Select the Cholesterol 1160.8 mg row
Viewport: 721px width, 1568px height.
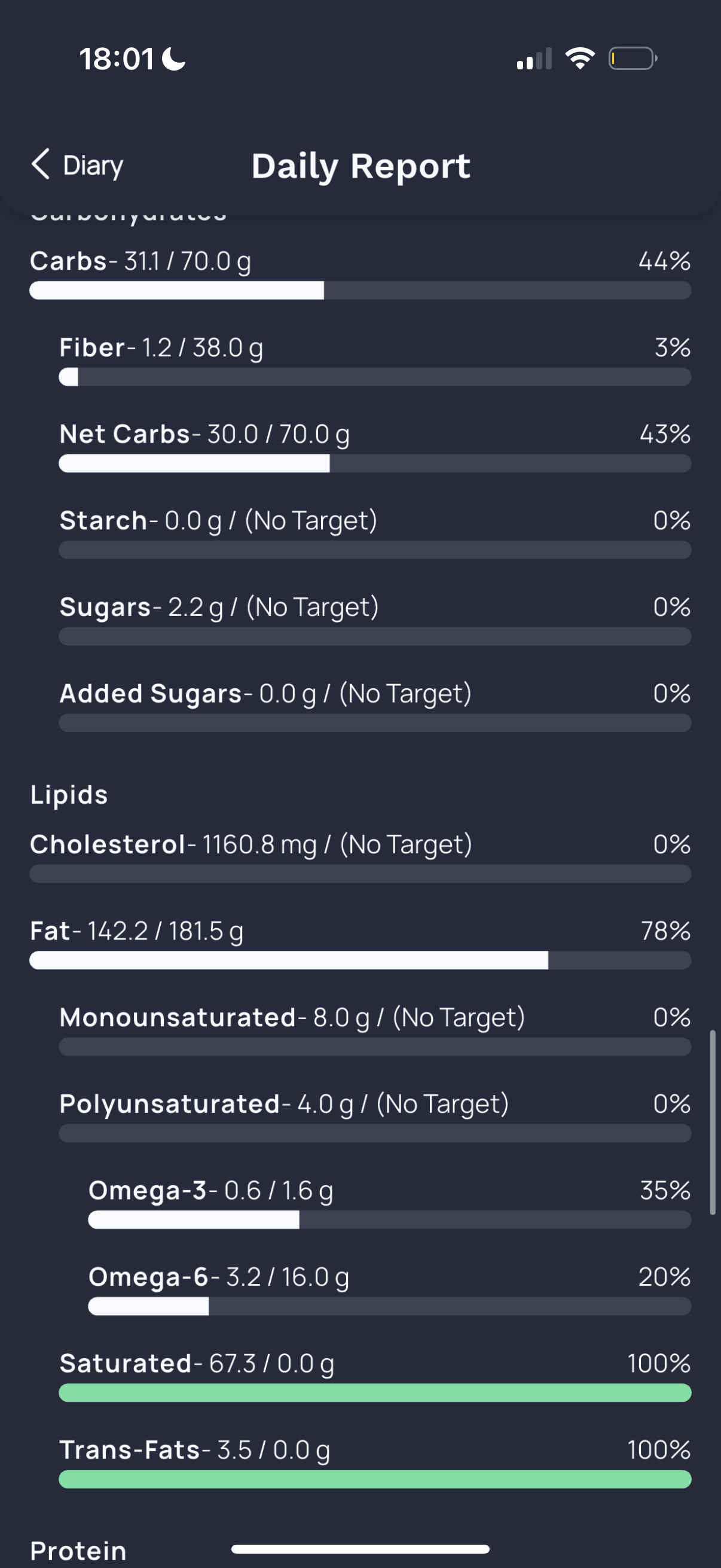360,857
